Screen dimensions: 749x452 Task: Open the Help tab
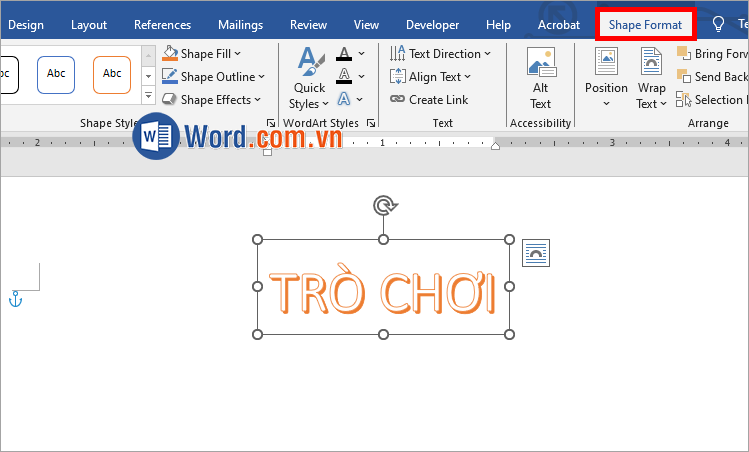(x=498, y=25)
